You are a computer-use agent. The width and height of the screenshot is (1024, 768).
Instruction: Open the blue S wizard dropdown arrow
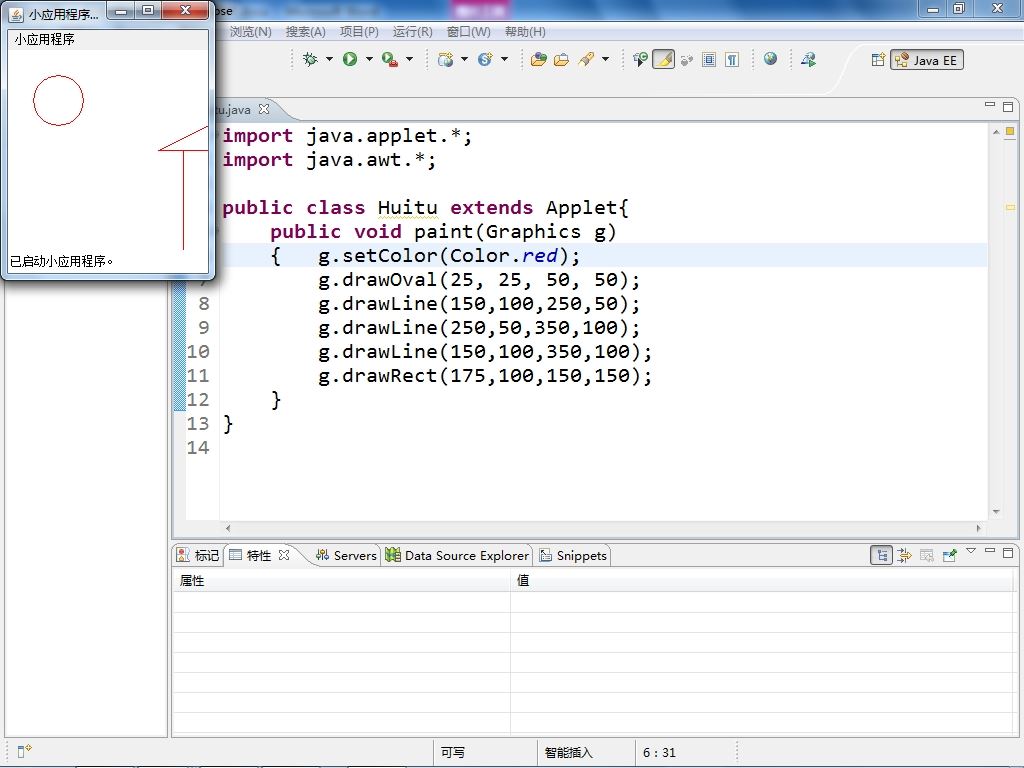[504, 59]
